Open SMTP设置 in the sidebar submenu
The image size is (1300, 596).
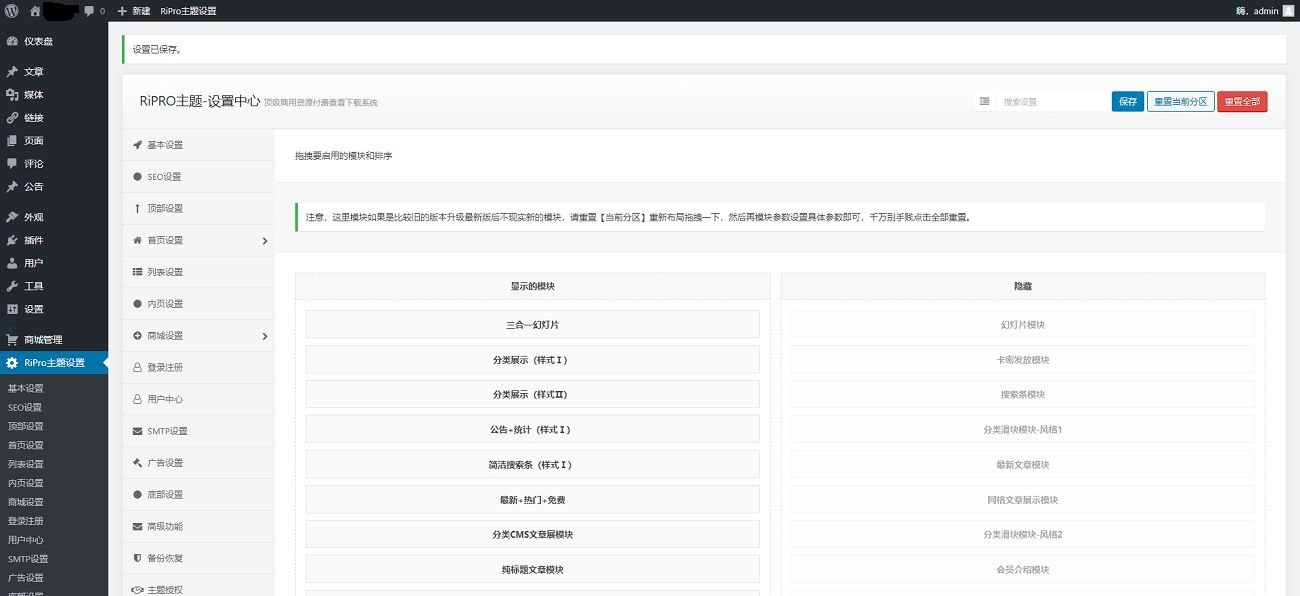(28, 559)
